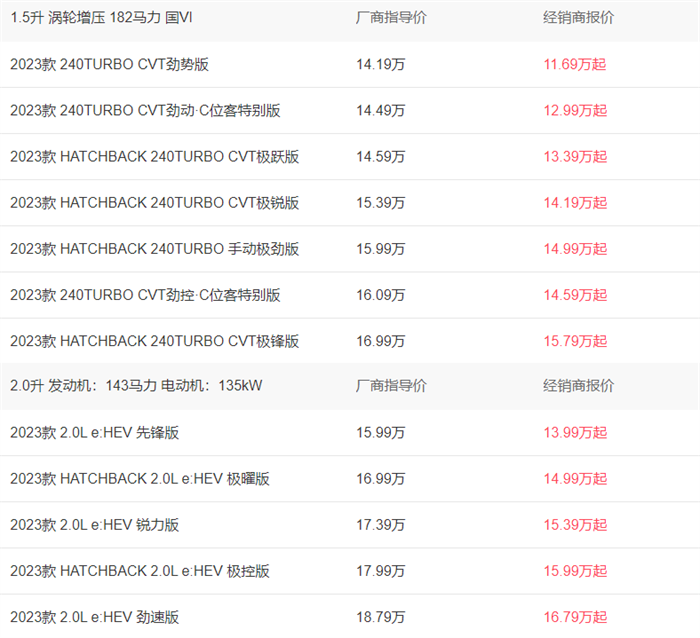The width and height of the screenshot is (700, 638).
Task: Open 2023款 240TURBO CVT劲控·C位客特别版
Action: click(x=145, y=295)
